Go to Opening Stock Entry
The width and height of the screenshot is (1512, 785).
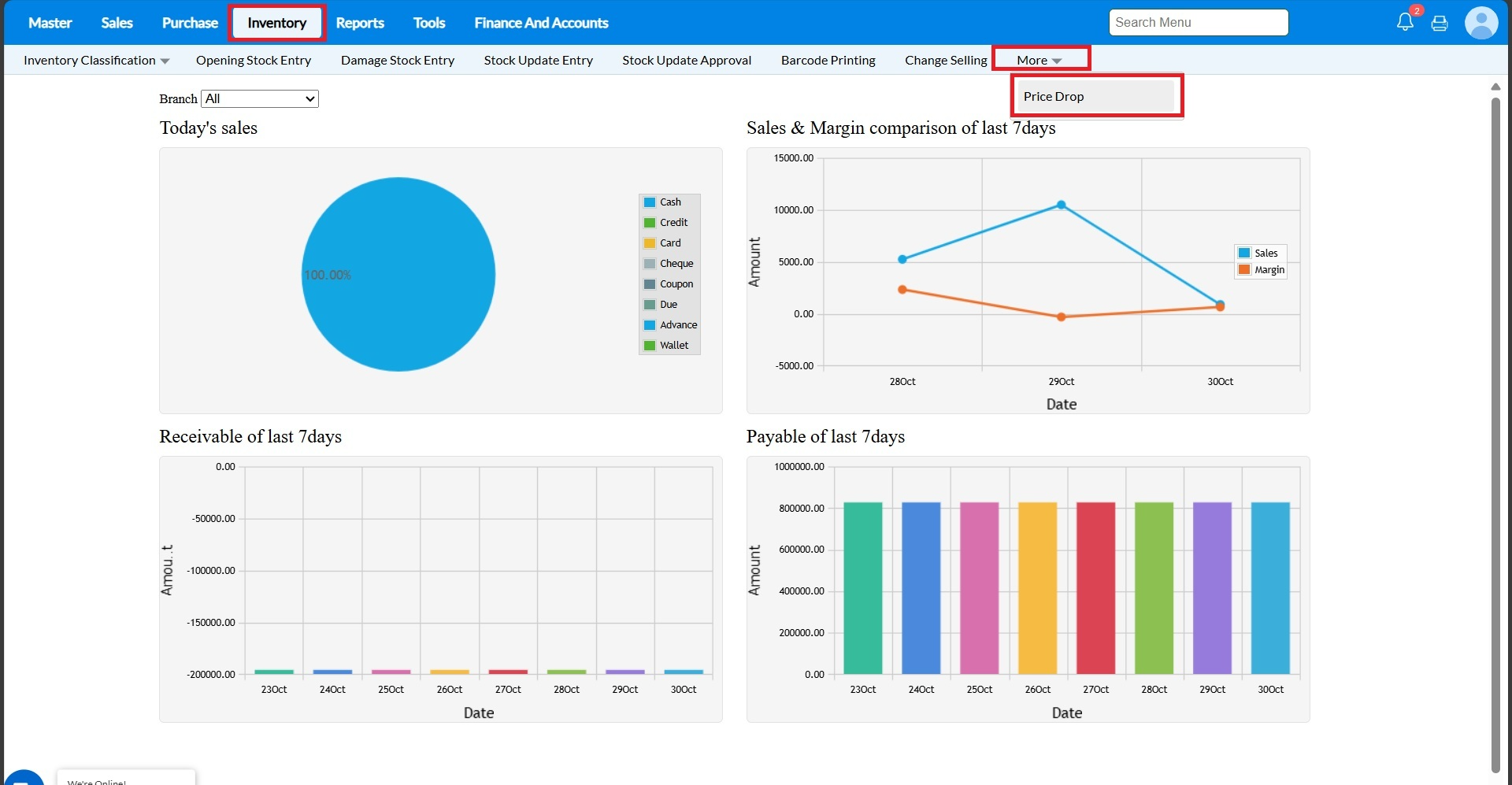[254, 61]
